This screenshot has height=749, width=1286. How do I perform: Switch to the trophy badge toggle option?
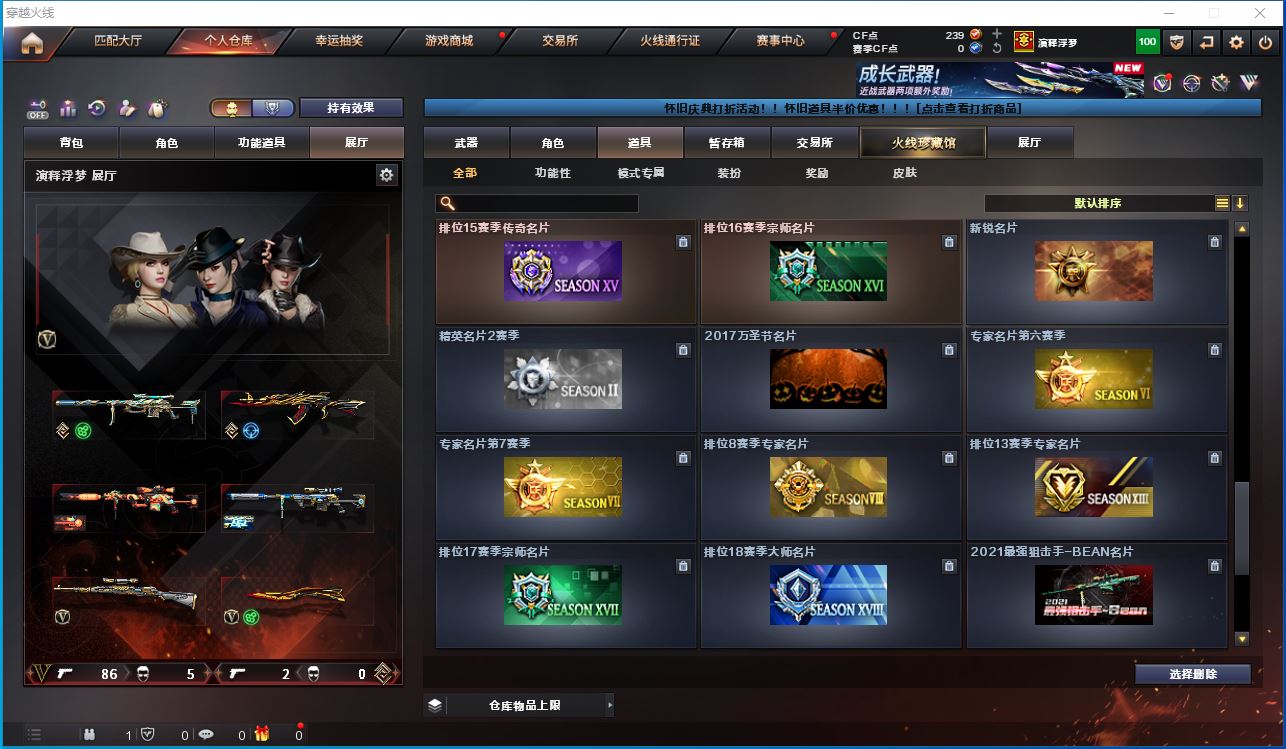point(272,108)
